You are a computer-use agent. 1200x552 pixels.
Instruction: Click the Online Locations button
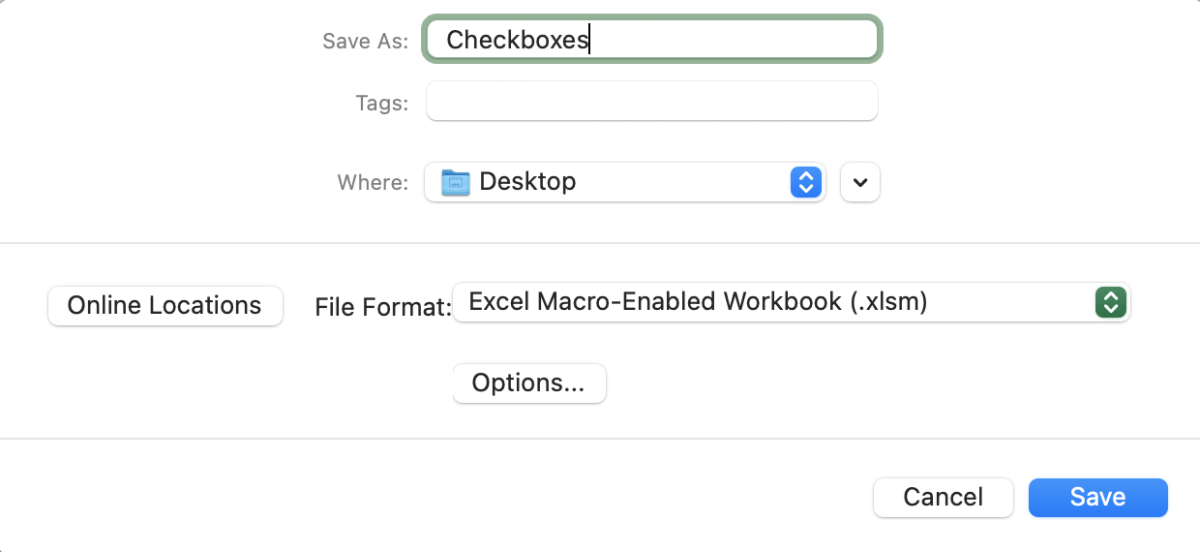point(165,306)
